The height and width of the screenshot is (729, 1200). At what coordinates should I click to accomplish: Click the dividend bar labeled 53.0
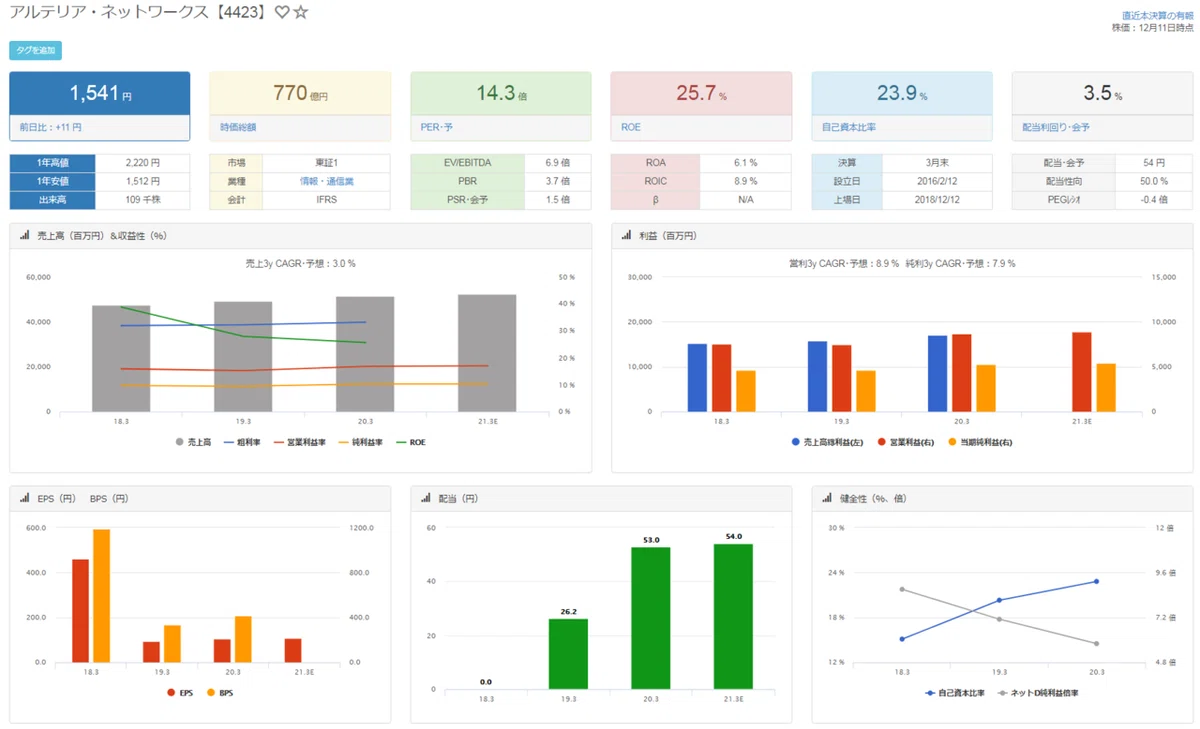point(651,618)
